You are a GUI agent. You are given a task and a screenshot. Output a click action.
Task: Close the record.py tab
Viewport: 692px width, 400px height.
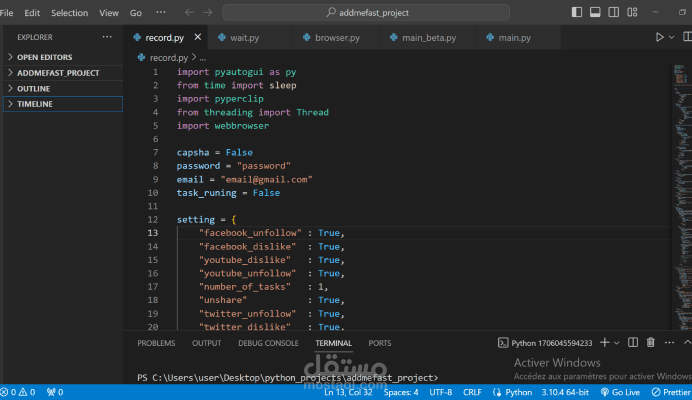(198, 37)
